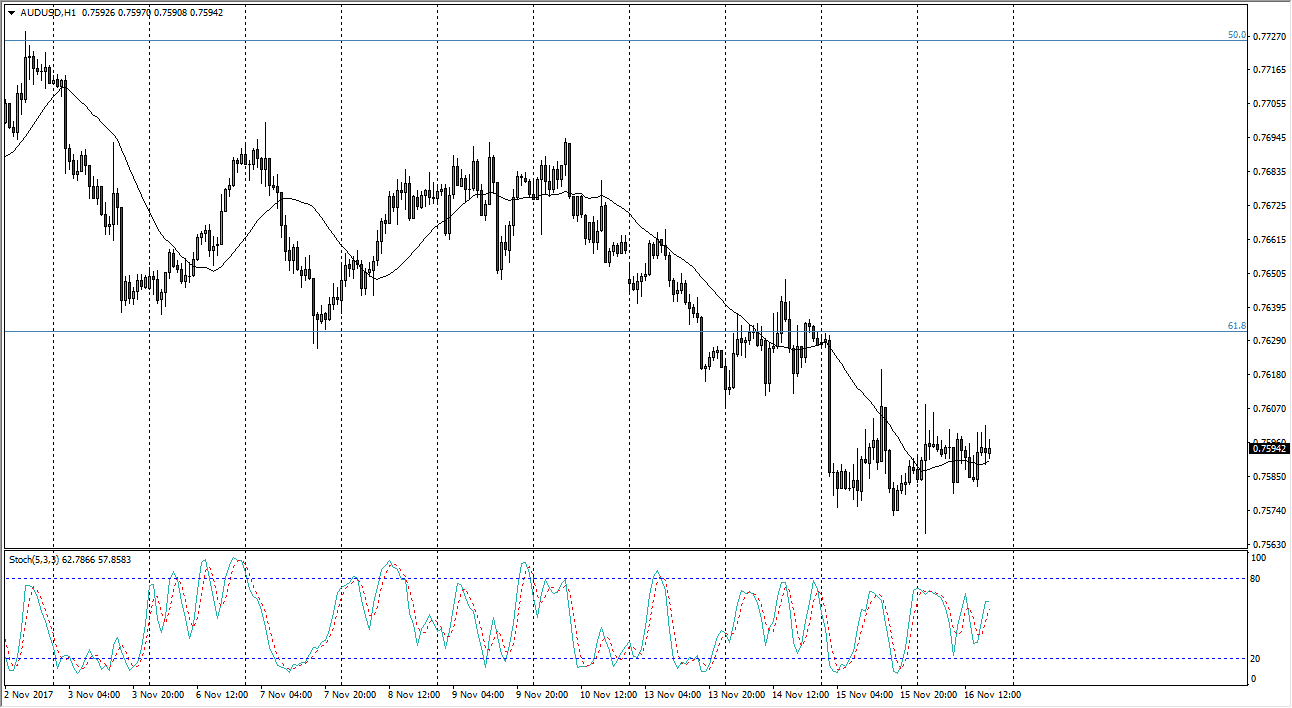This screenshot has width=1292, height=708.
Task: Click the 0.75630 price at axis bottom
Action: [1268, 545]
